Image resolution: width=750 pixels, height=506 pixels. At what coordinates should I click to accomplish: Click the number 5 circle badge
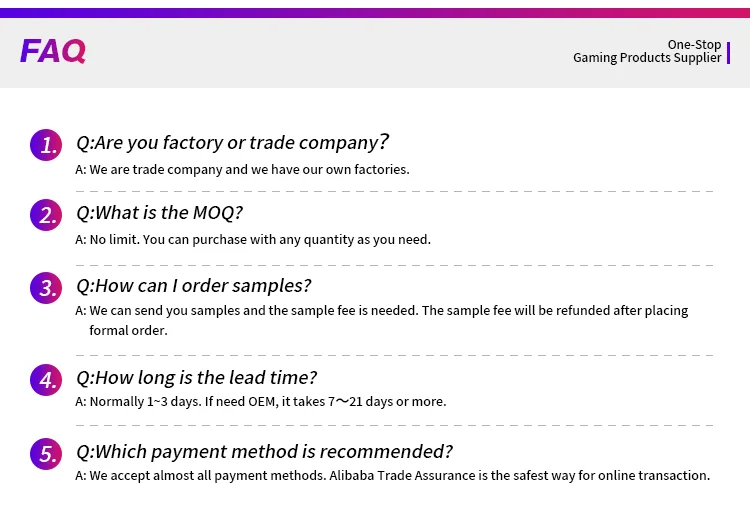coord(46,453)
